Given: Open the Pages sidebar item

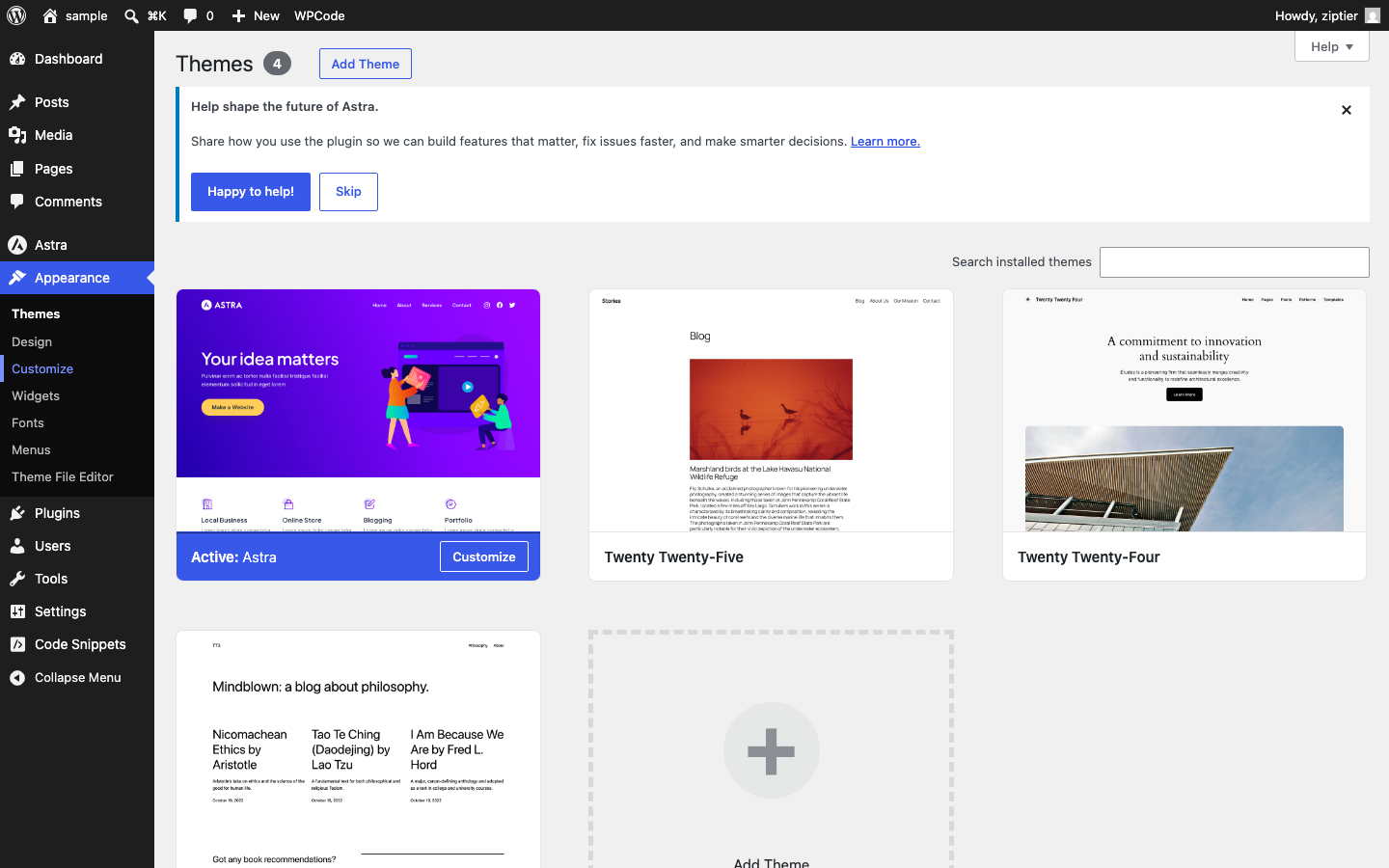Looking at the screenshot, I should click(x=77, y=169).
